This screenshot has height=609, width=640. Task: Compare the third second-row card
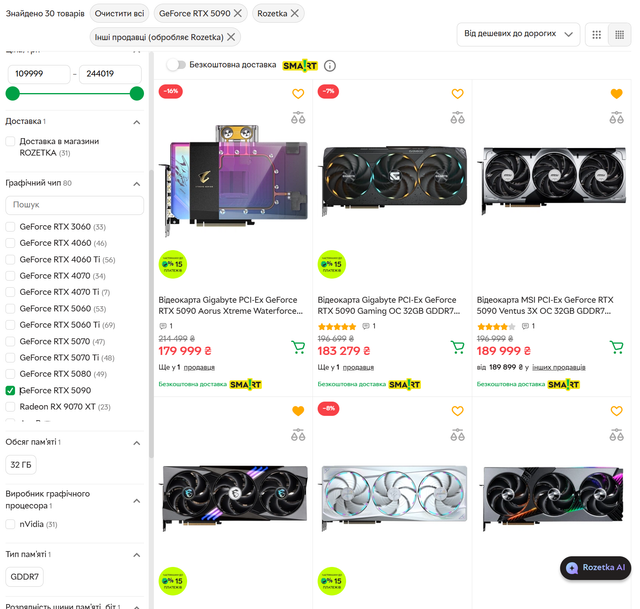click(x=616, y=435)
